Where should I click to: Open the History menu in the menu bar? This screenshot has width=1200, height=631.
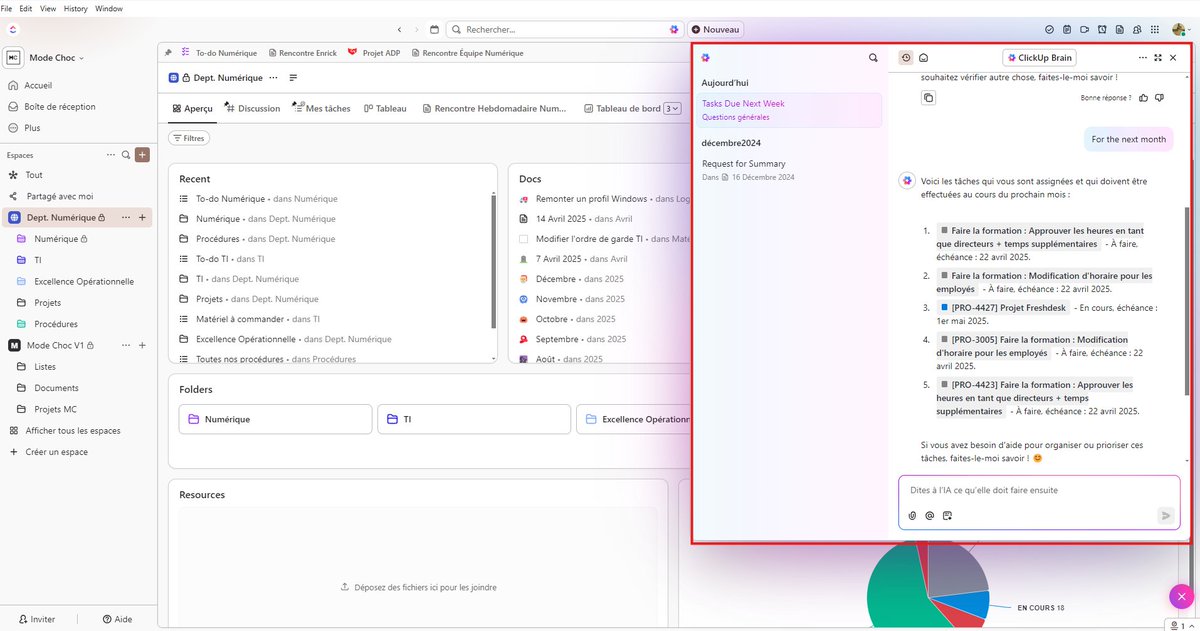pyautogui.click(x=75, y=8)
